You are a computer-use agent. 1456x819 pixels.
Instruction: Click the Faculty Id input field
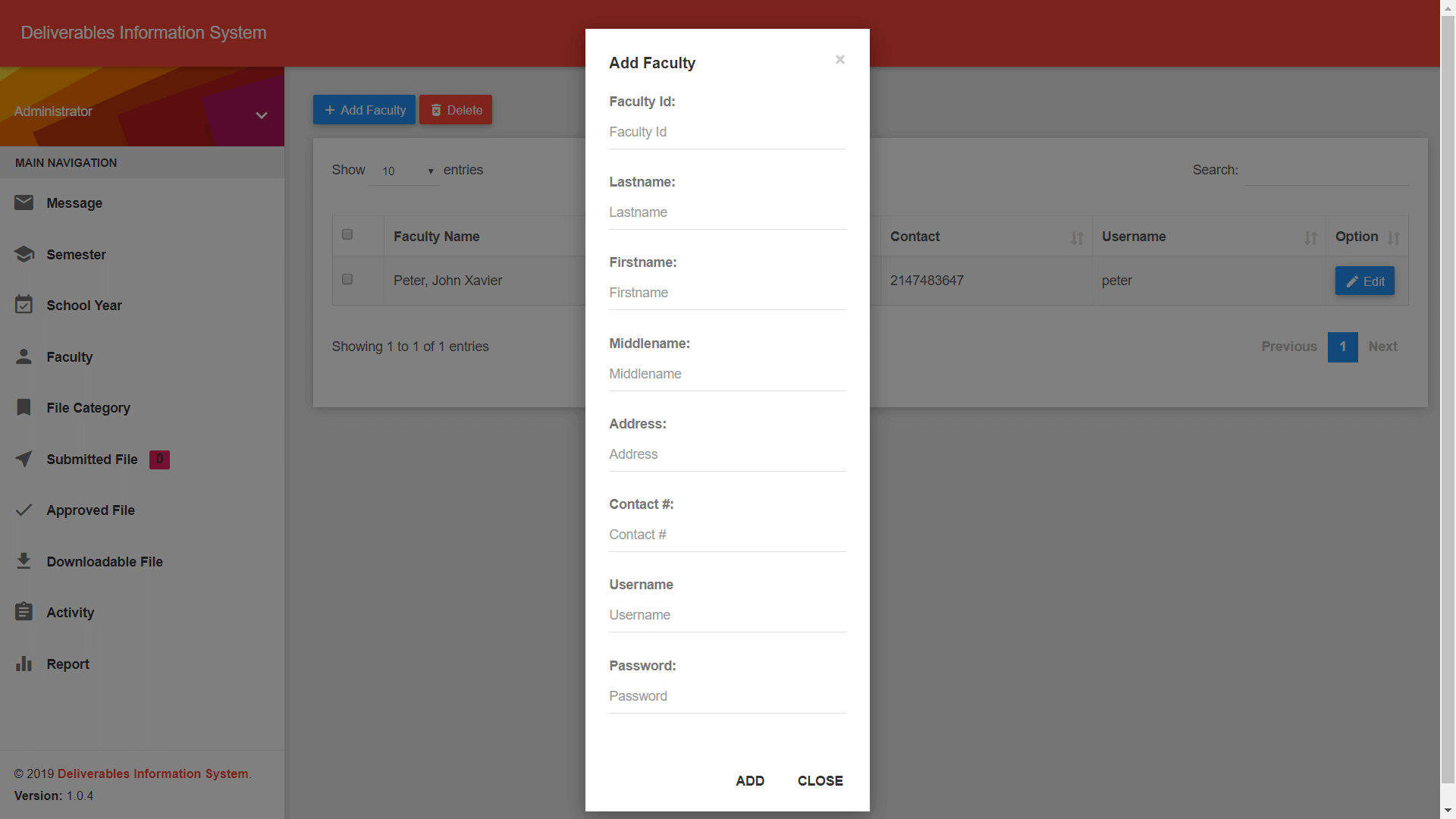pos(728,131)
